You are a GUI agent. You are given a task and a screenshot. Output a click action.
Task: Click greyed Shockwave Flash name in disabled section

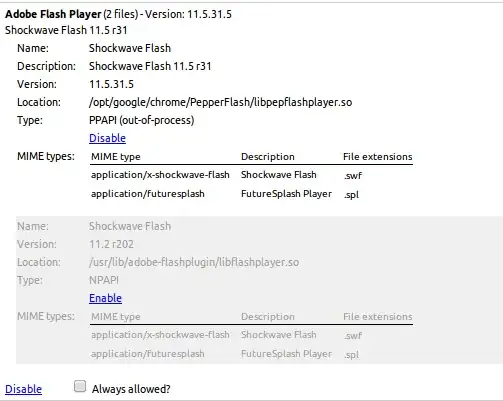point(130,226)
